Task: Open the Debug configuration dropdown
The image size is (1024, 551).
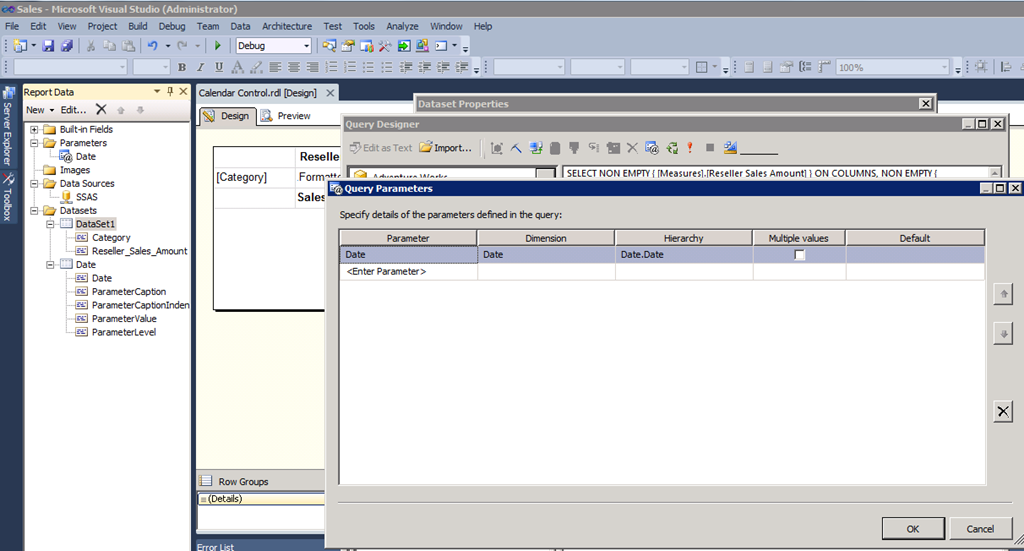Action: [306, 46]
